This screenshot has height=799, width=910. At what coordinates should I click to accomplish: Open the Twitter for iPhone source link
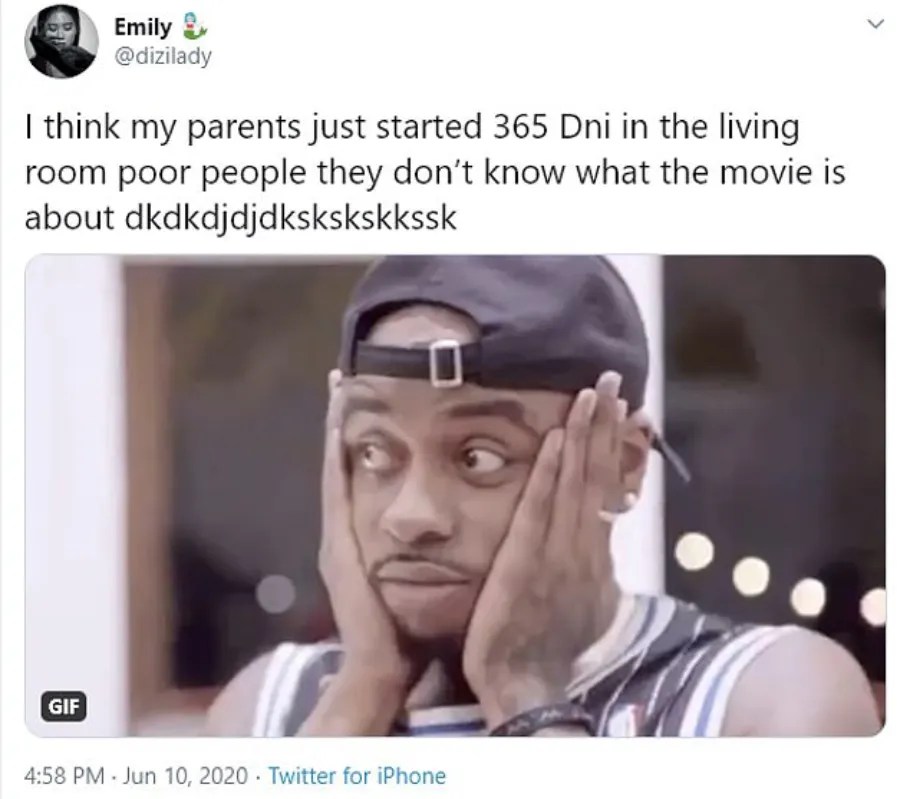point(357,775)
